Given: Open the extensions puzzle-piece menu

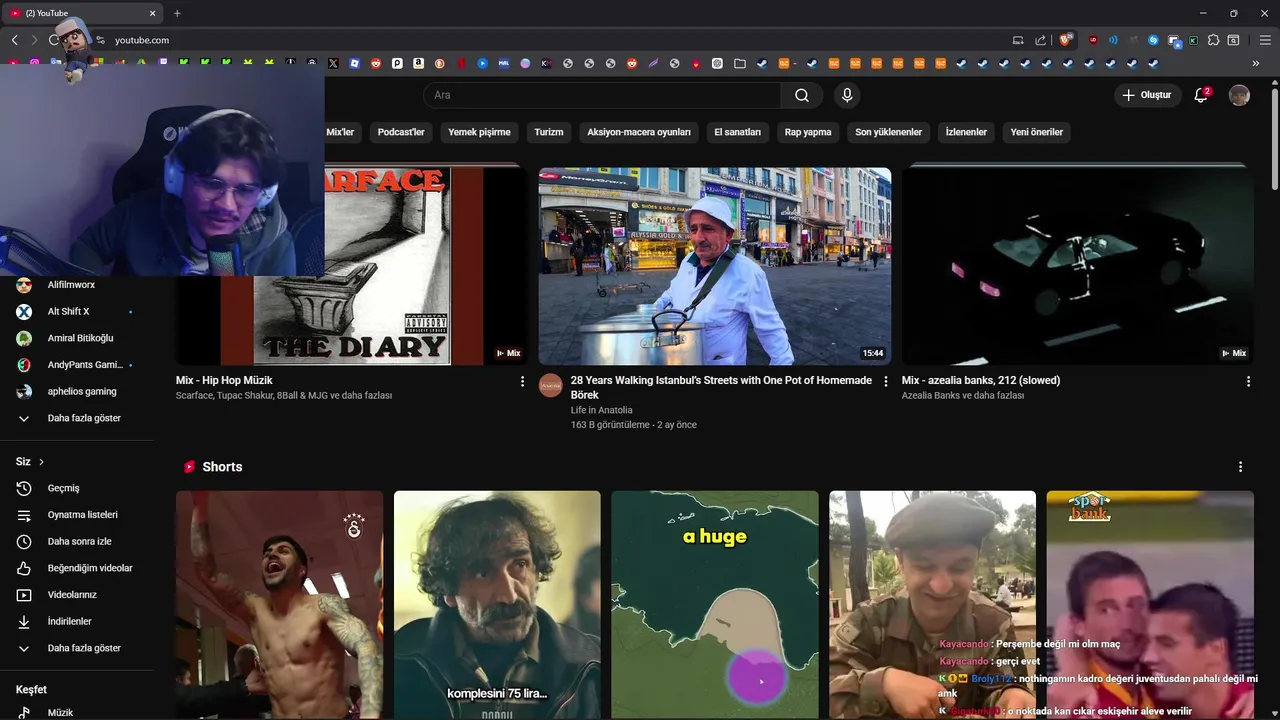Looking at the screenshot, I should pos(1213,40).
